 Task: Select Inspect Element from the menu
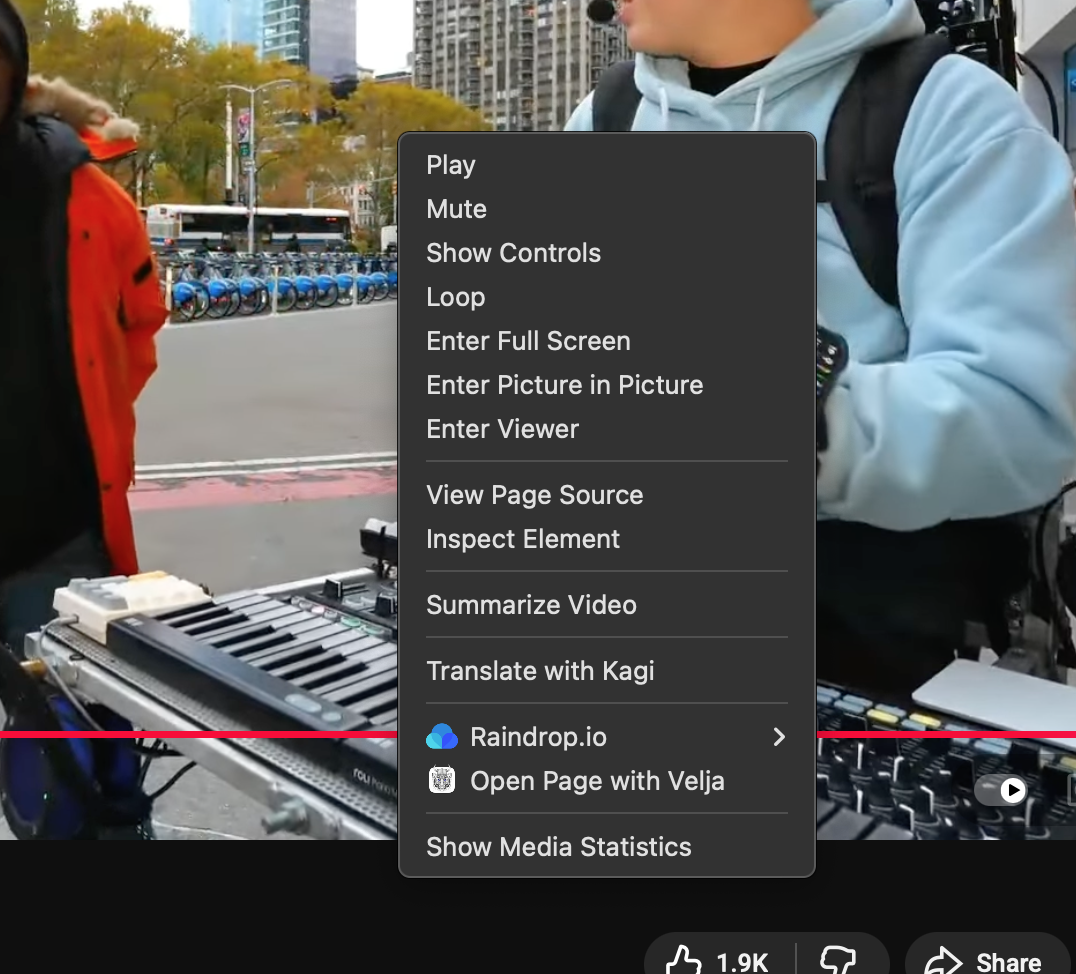tap(523, 539)
